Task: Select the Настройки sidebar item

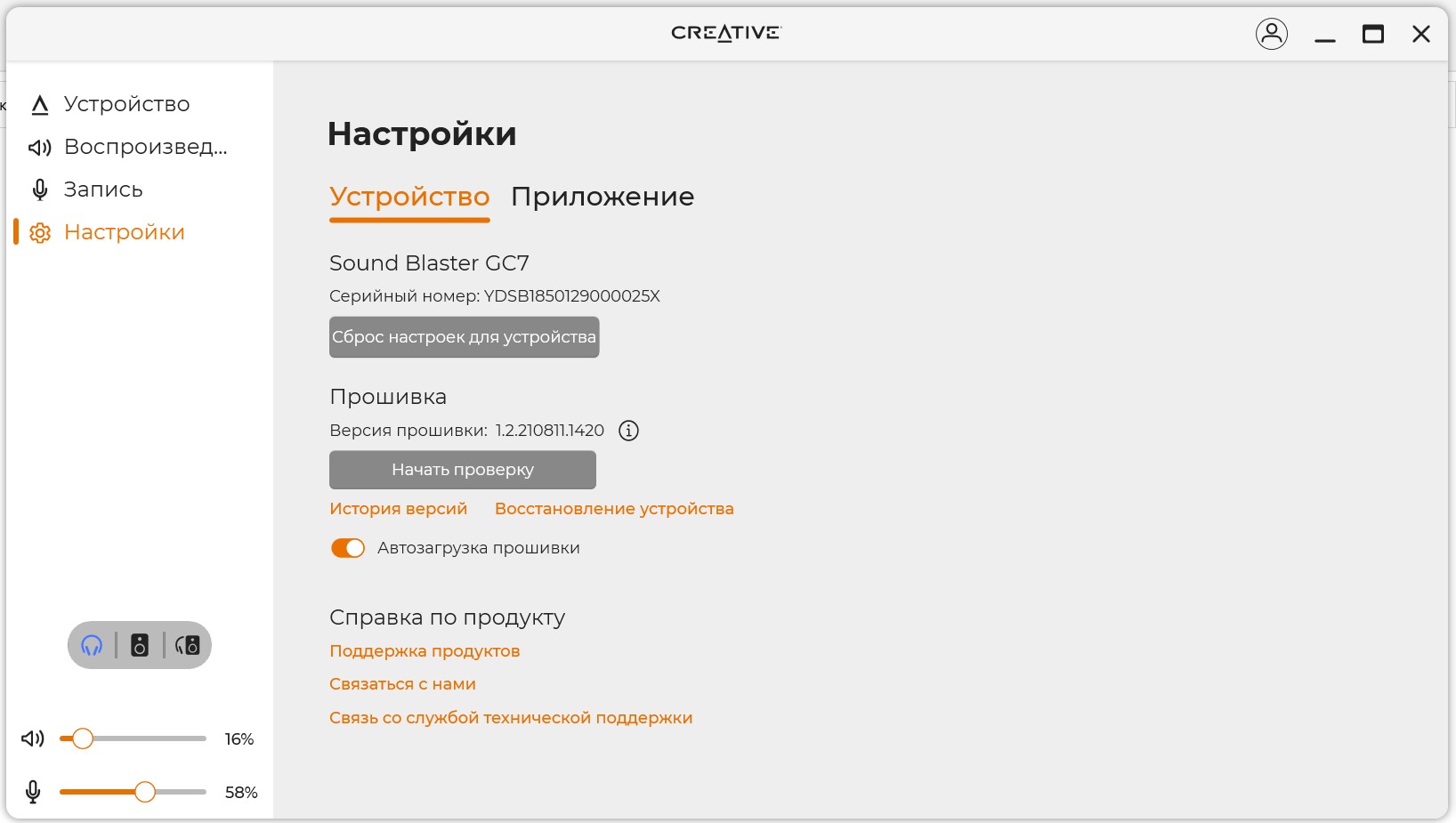Action: click(107, 232)
